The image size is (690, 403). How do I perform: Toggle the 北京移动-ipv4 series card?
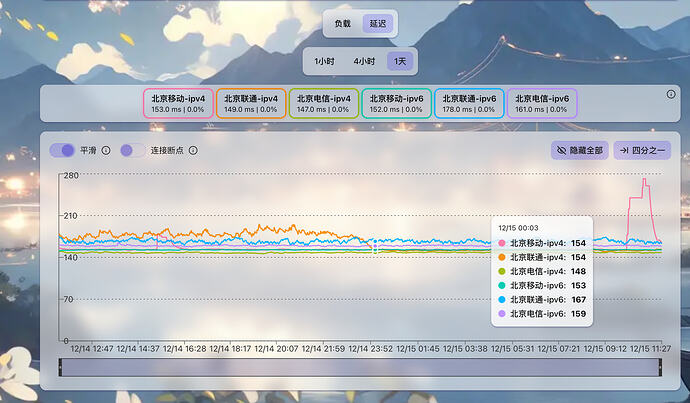point(178,103)
